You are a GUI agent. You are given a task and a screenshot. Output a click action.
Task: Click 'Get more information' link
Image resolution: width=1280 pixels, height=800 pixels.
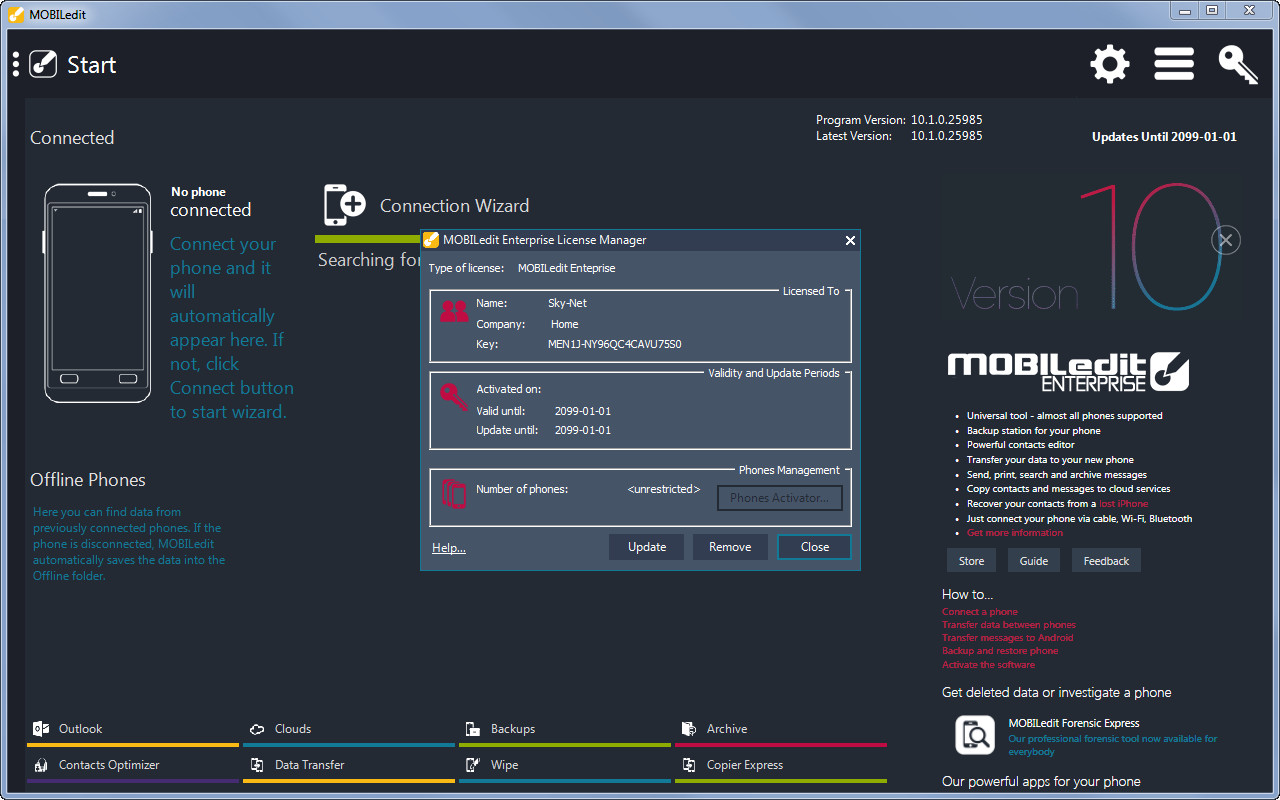(1015, 533)
